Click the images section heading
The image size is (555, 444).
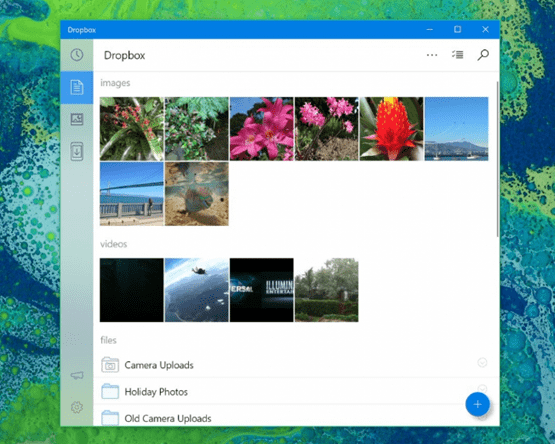115,83
